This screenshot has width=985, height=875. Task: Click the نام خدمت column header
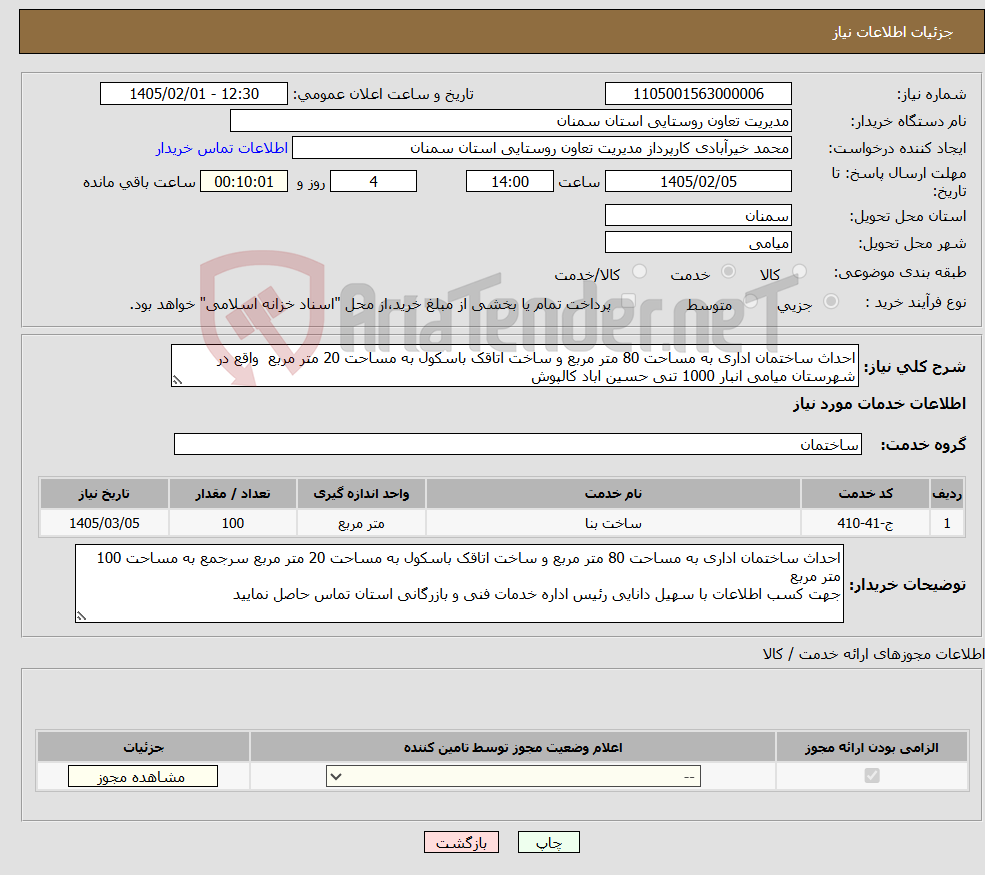point(613,494)
